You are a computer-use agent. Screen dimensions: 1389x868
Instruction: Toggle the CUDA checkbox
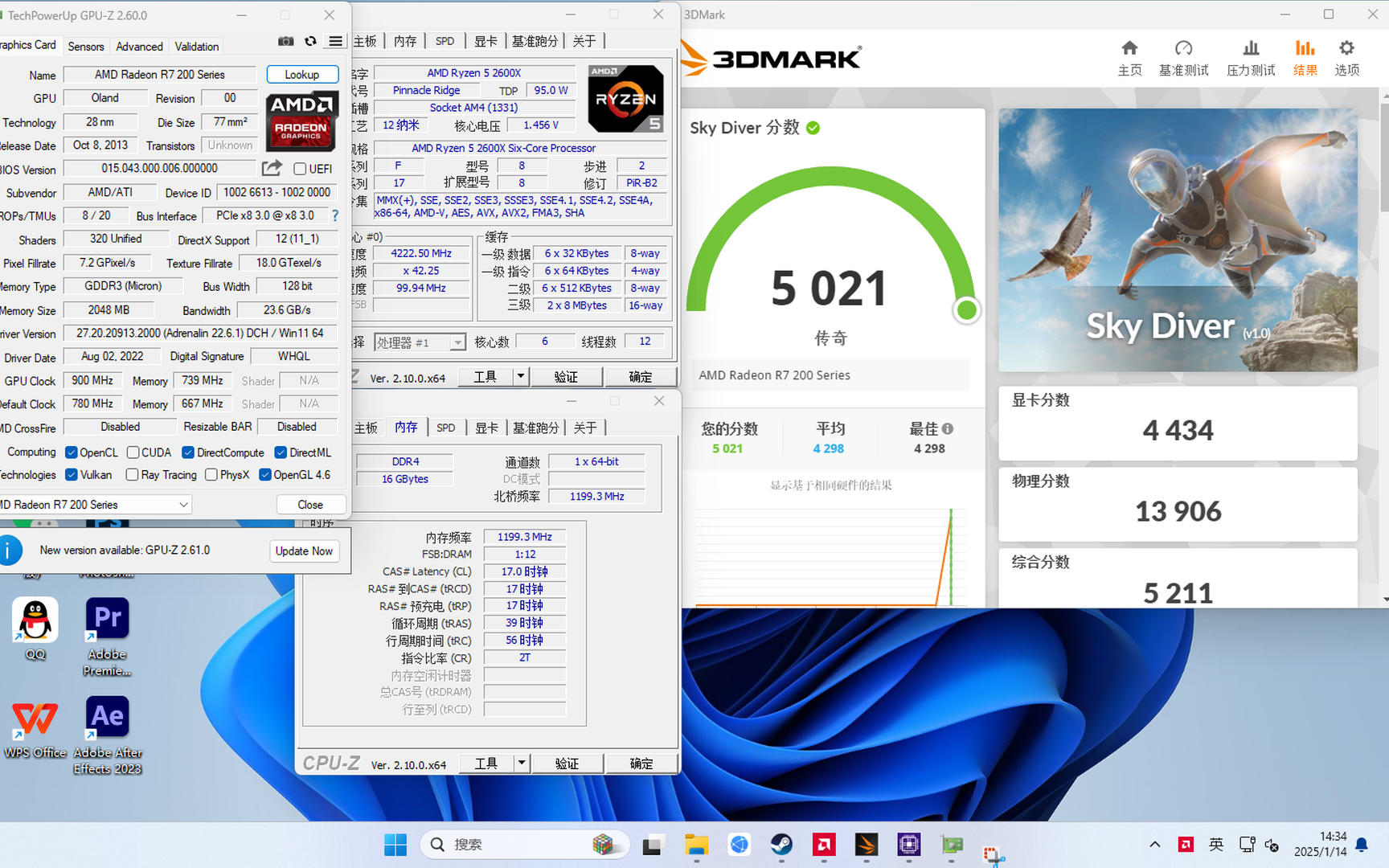[133, 452]
